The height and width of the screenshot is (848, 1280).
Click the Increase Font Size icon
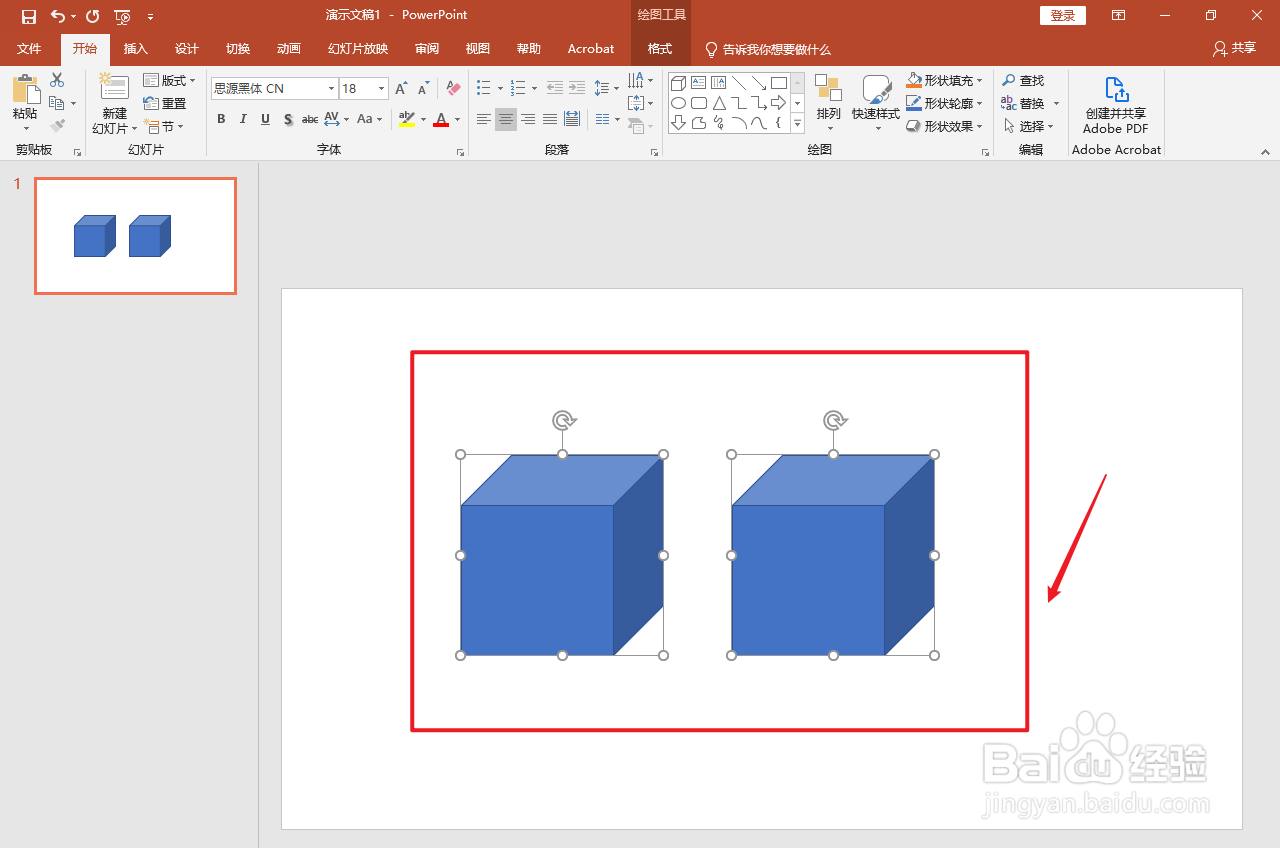coord(401,89)
